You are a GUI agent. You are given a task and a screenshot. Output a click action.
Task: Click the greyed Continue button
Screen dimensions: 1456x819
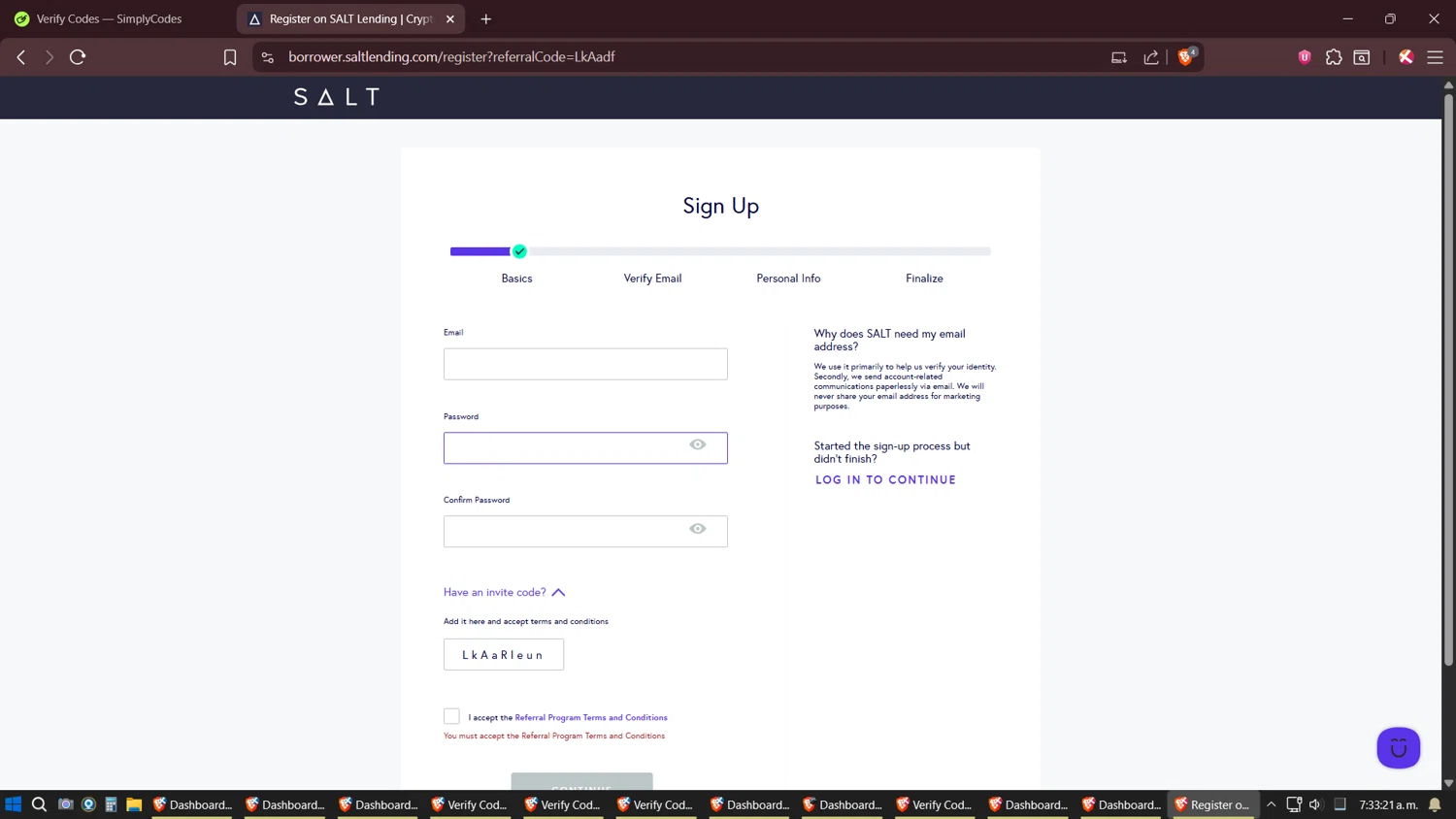pos(582,782)
